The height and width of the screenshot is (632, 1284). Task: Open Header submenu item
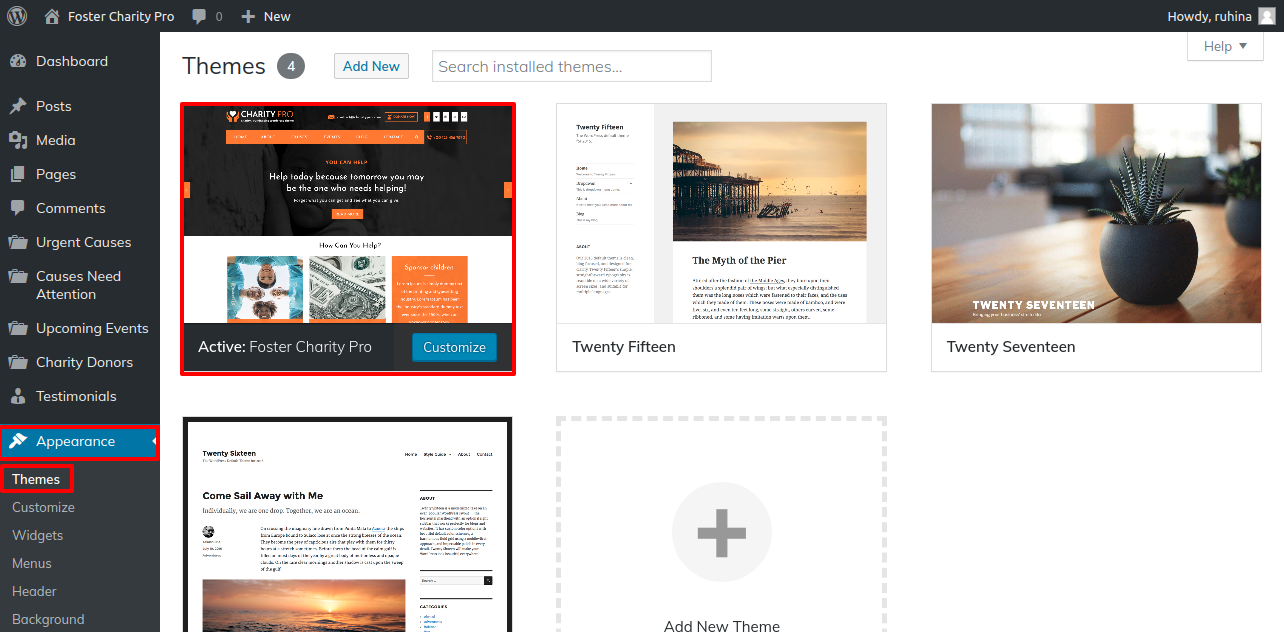(34, 591)
